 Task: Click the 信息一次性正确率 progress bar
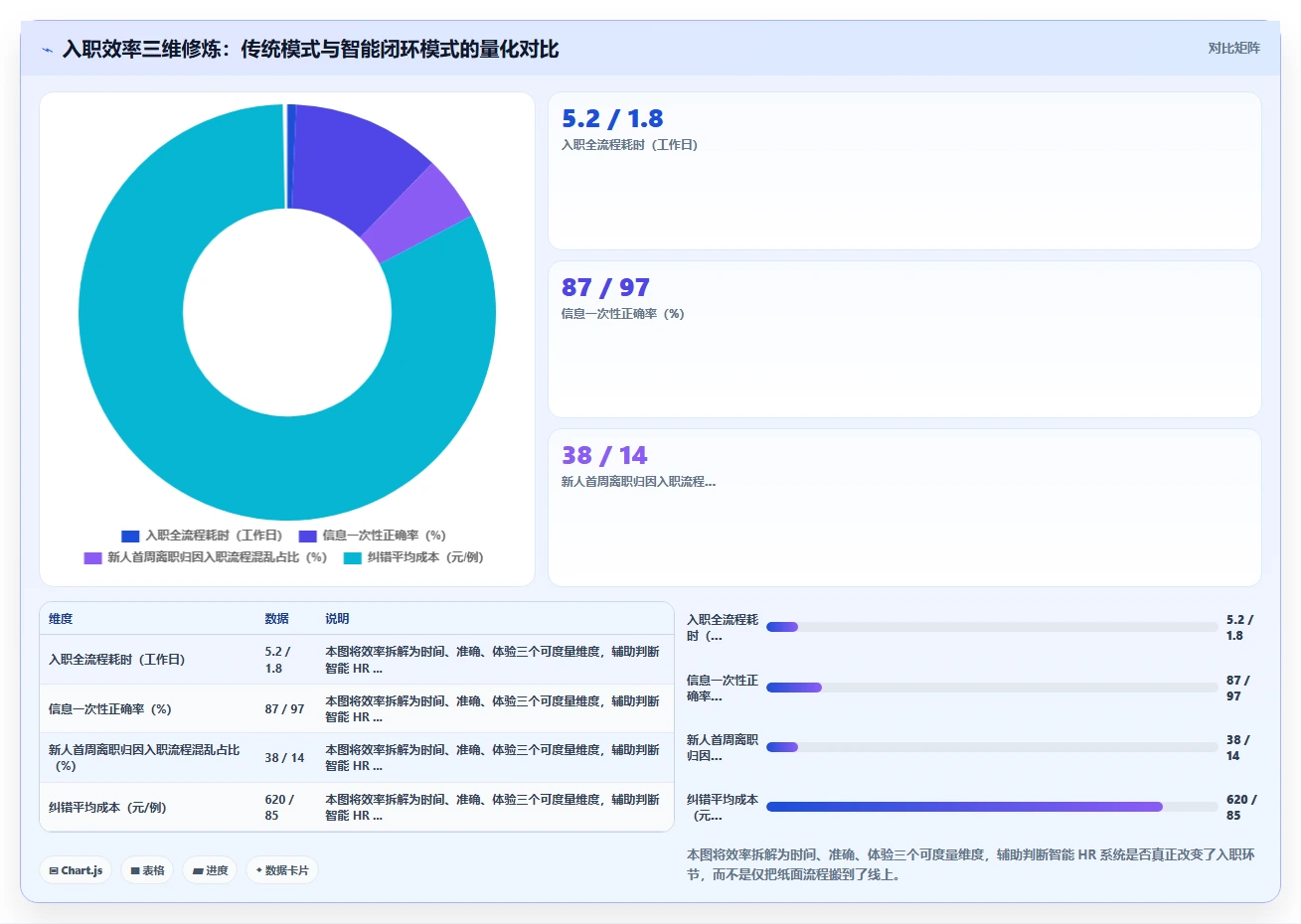[992, 688]
